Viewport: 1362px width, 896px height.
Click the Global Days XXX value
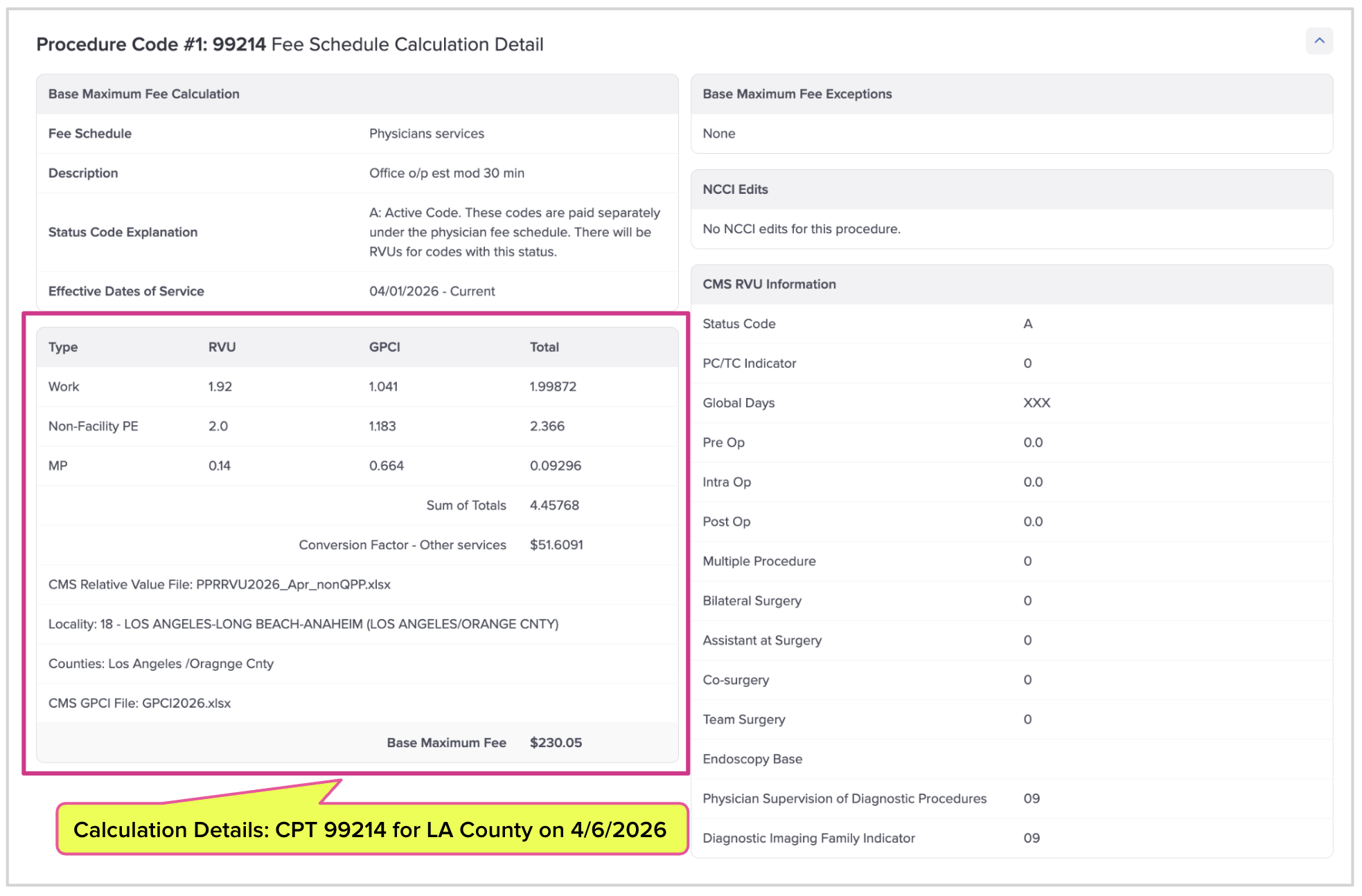(1036, 403)
